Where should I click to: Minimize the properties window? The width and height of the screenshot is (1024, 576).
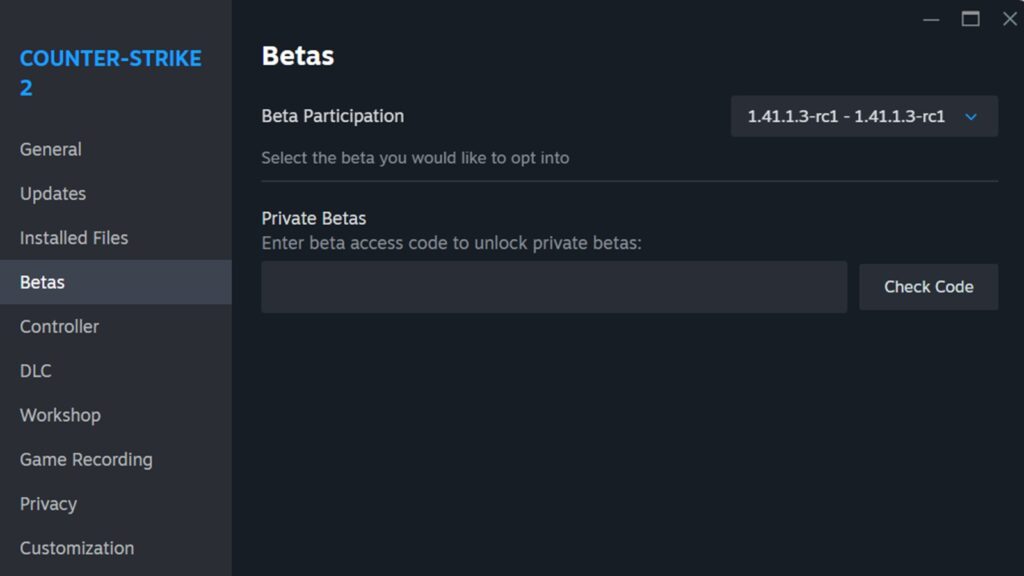click(x=931, y=19)
